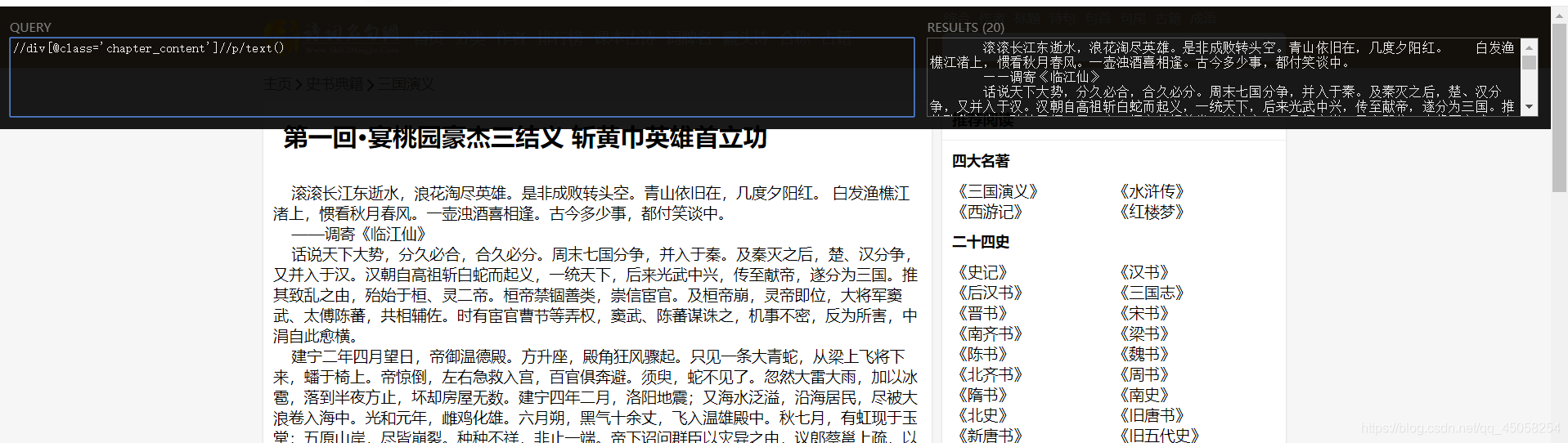1568x443 pixels.
Task: Click the main page vertical scrollbar thumb
Action: (x=1560, y=106)
